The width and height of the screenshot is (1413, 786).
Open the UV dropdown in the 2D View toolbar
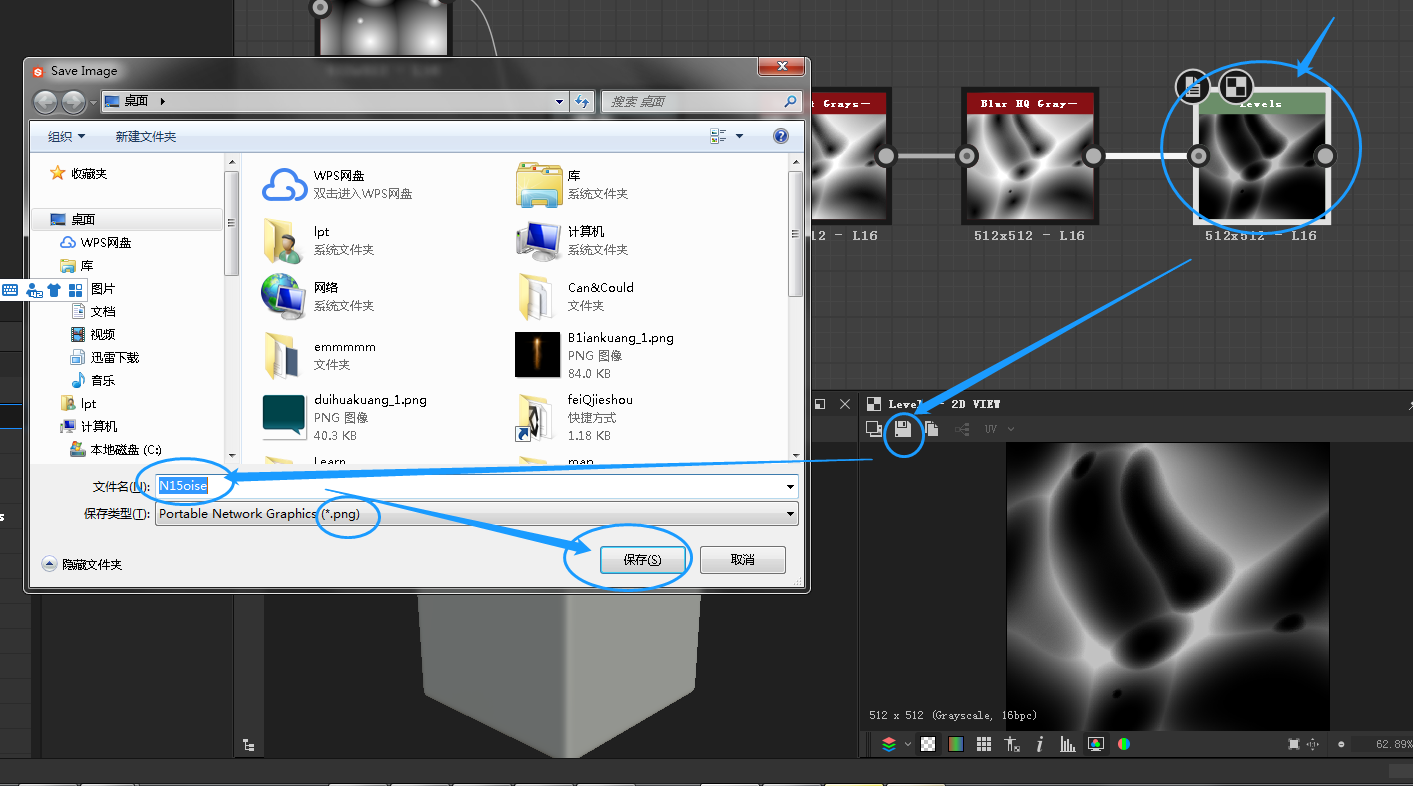[999, 429]
